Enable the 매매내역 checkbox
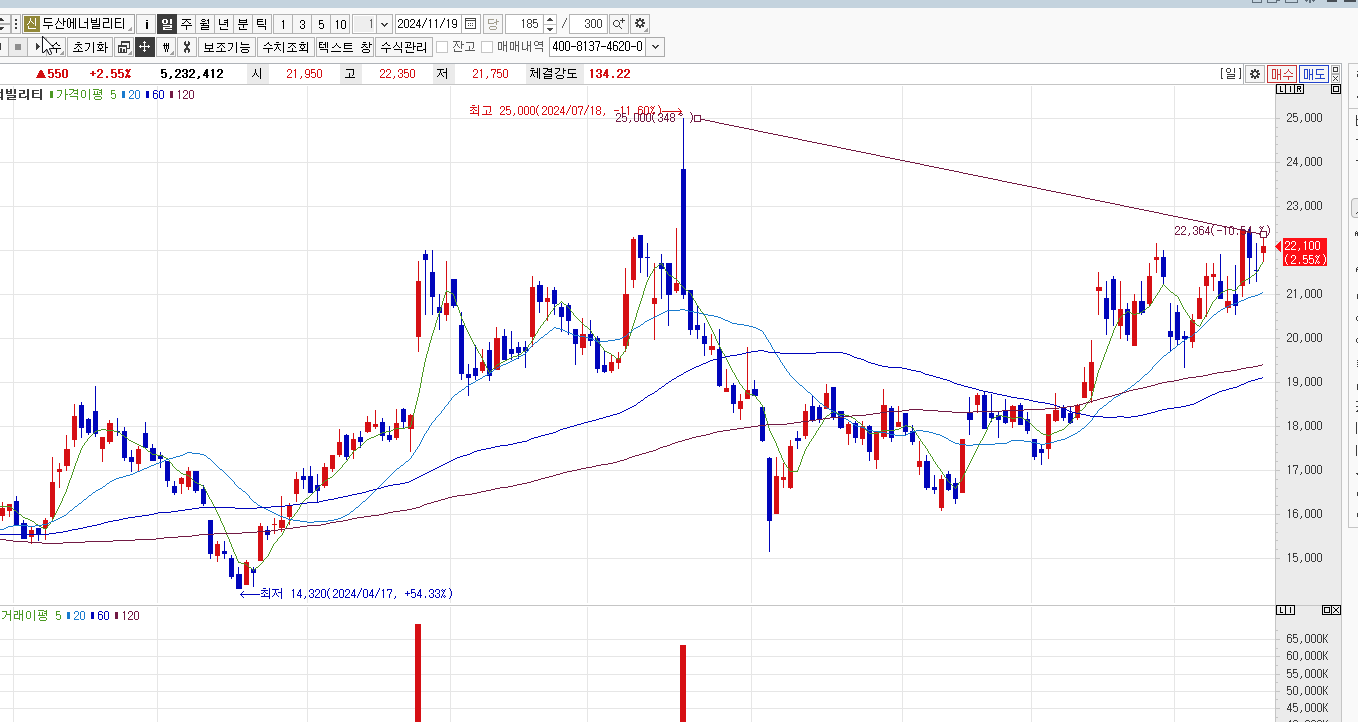 click(x=488, y=47)
